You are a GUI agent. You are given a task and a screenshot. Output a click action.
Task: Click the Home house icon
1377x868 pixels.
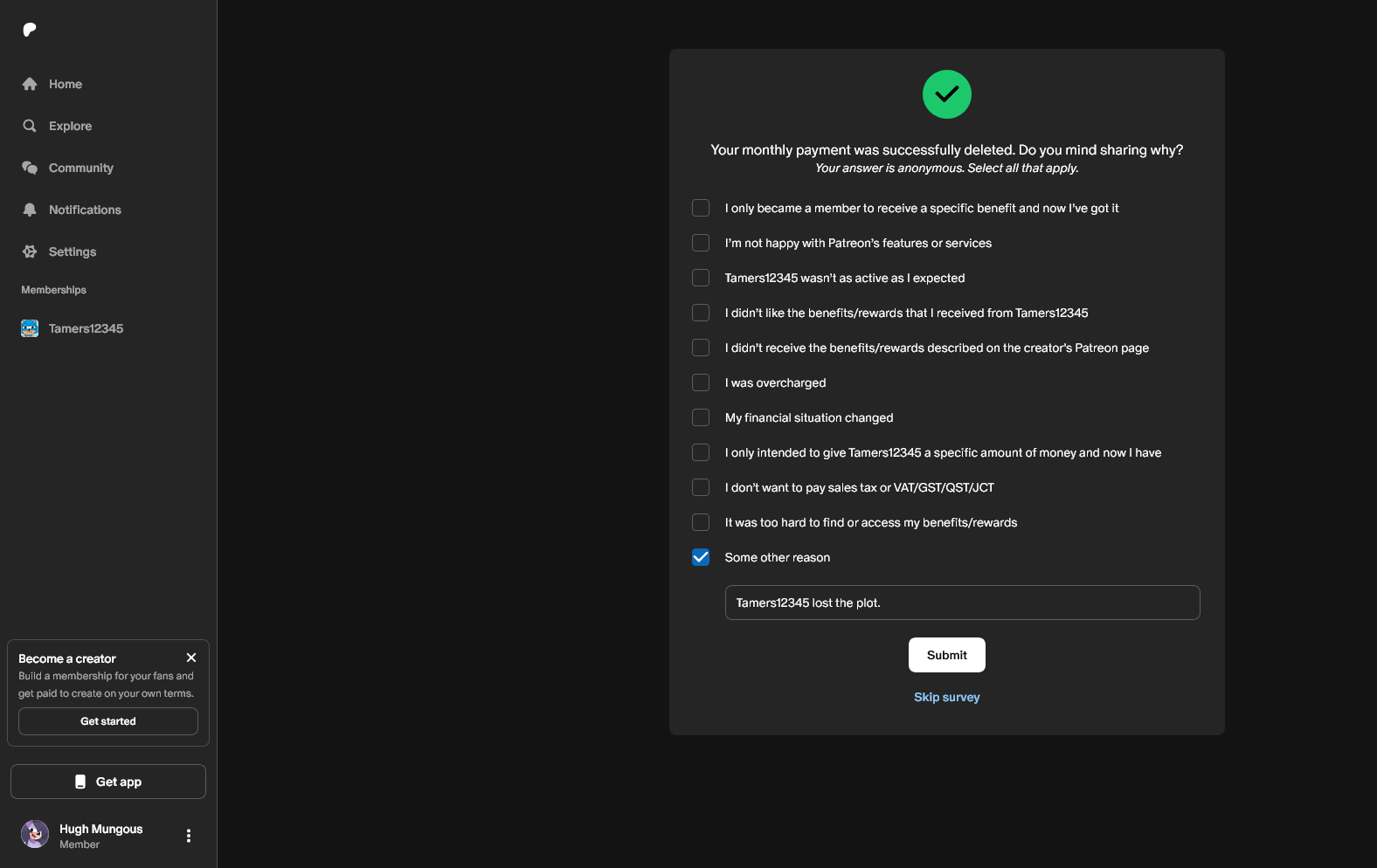click(x=30, y=84)
